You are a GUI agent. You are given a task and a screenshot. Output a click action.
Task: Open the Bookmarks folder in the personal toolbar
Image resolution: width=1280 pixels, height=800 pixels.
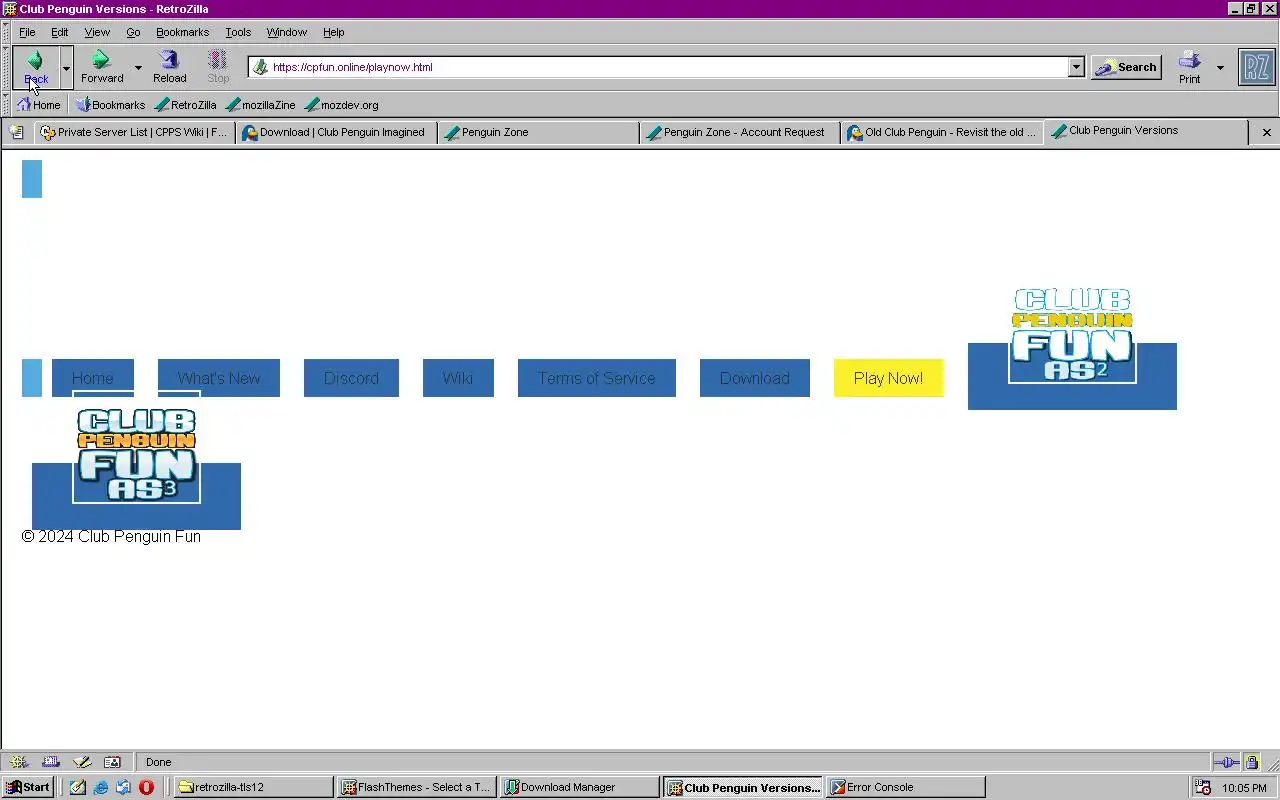[x=111, y=104]
